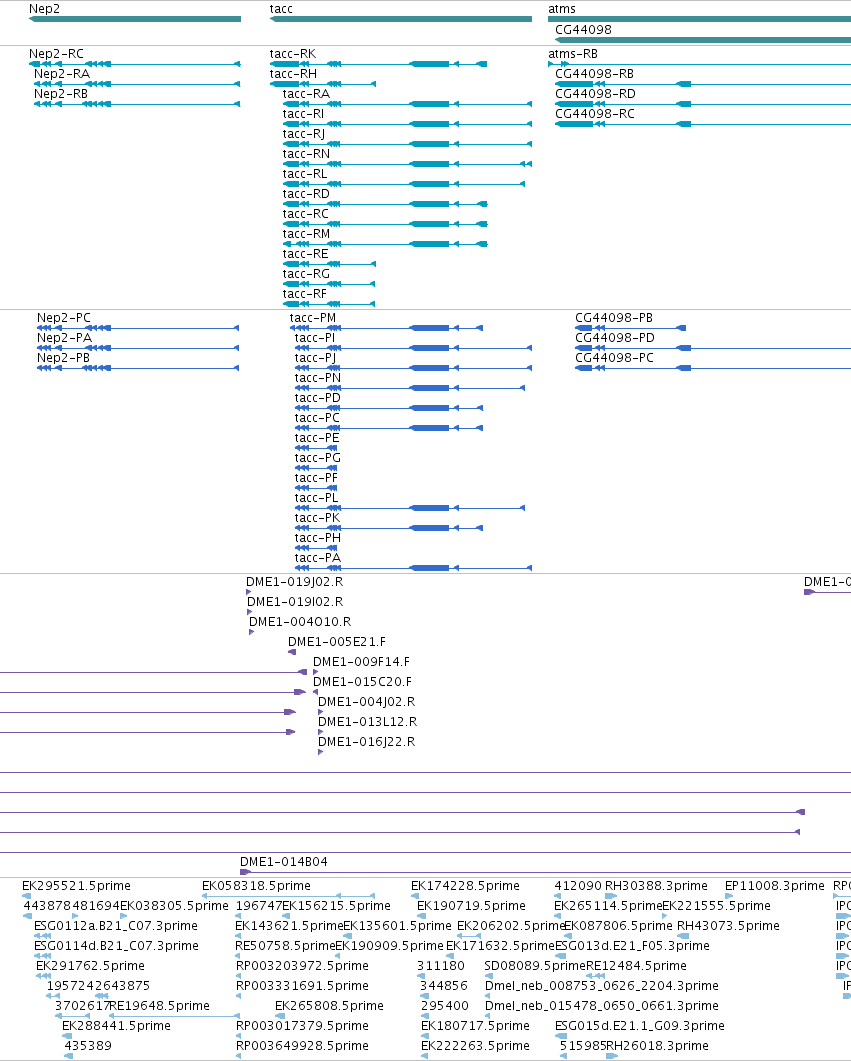Select the tacc gene label
This screenshot has width=851, height=1061.
coord(281,9)
